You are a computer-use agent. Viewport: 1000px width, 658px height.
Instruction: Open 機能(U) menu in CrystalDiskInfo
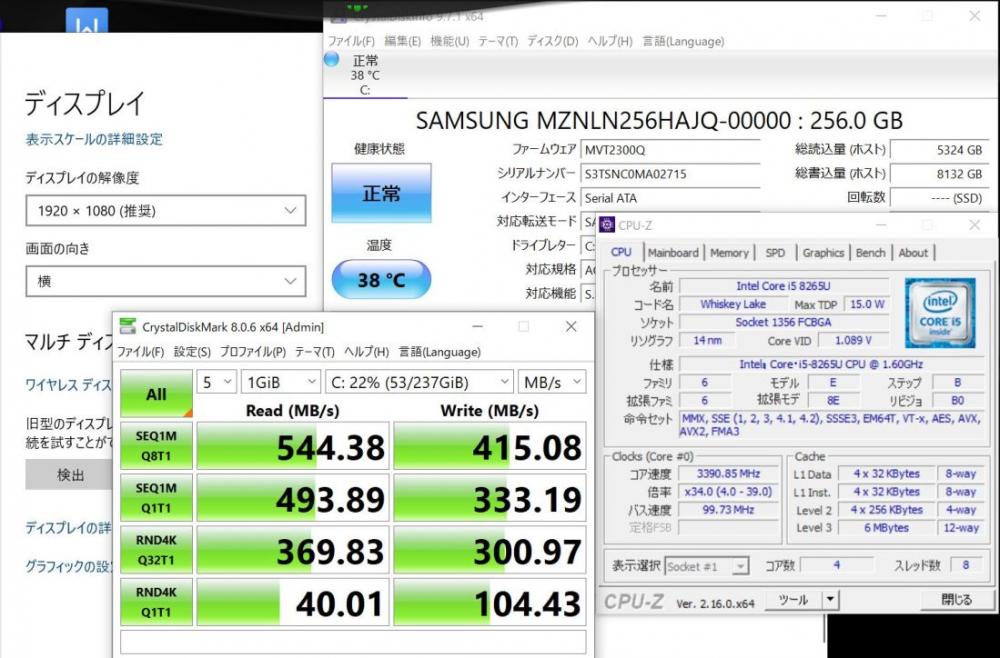point(450,41)
